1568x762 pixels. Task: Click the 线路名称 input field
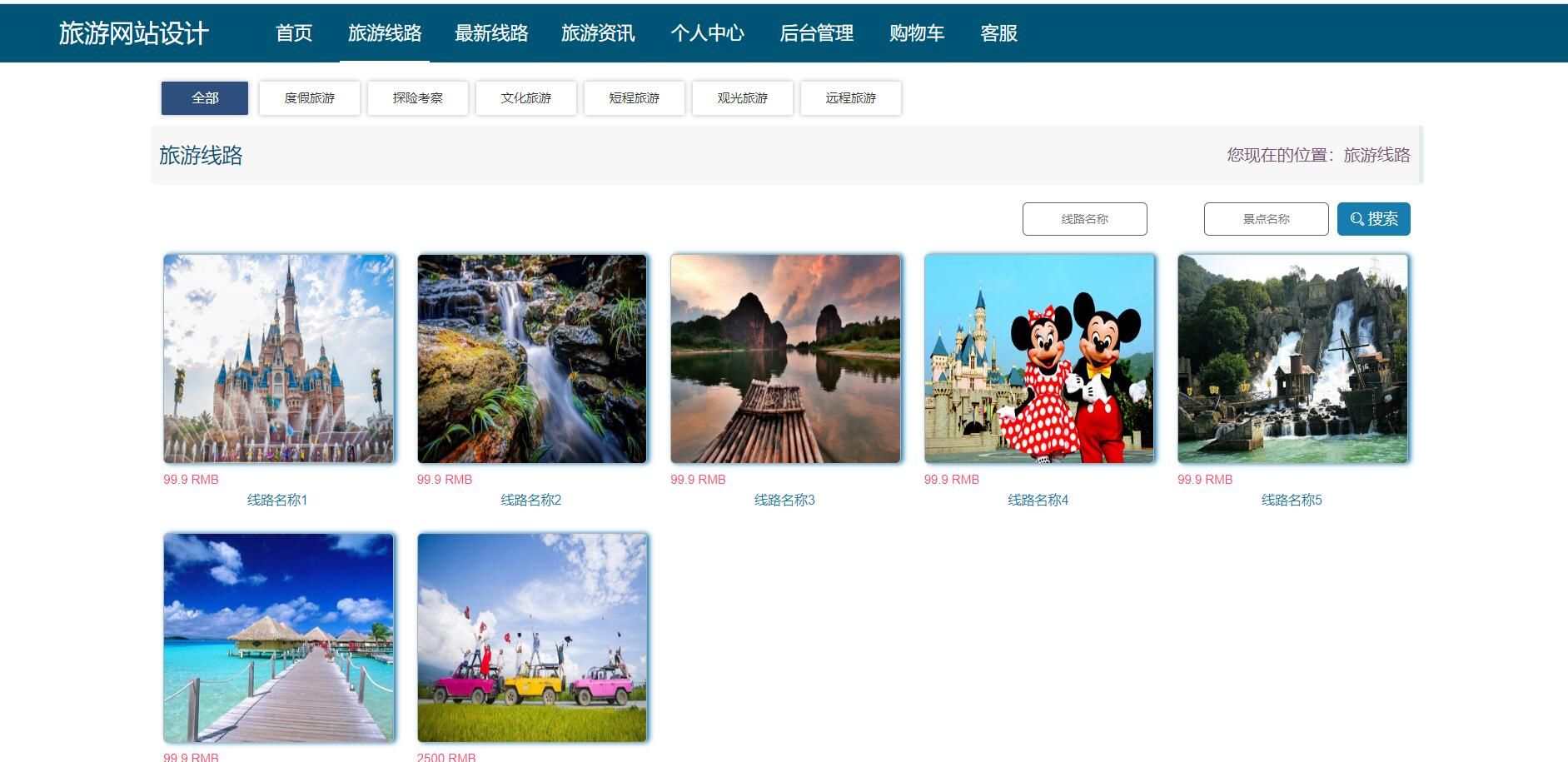click(1084, 218)
